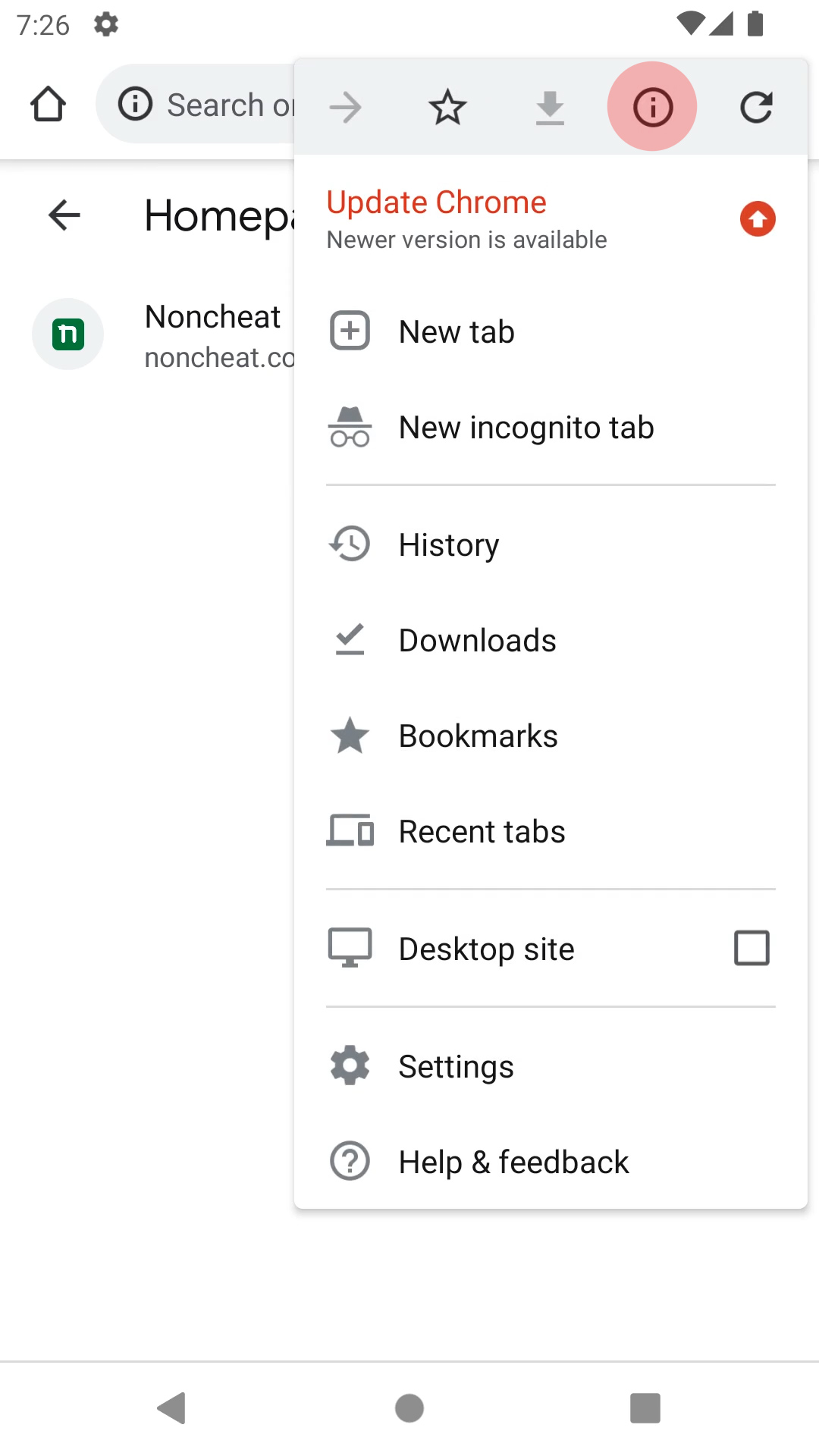Enable the Desktop site checkbox
This screenshot has width=819, height=1456.
[x=752, y=948]
